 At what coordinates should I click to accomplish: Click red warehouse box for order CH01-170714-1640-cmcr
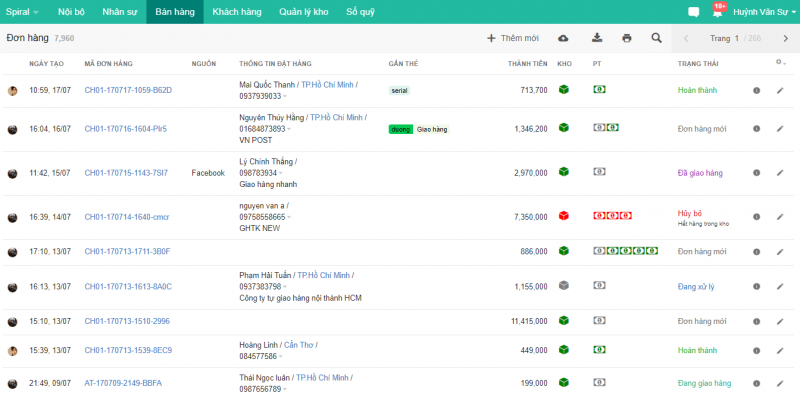[x=564, y=216]
